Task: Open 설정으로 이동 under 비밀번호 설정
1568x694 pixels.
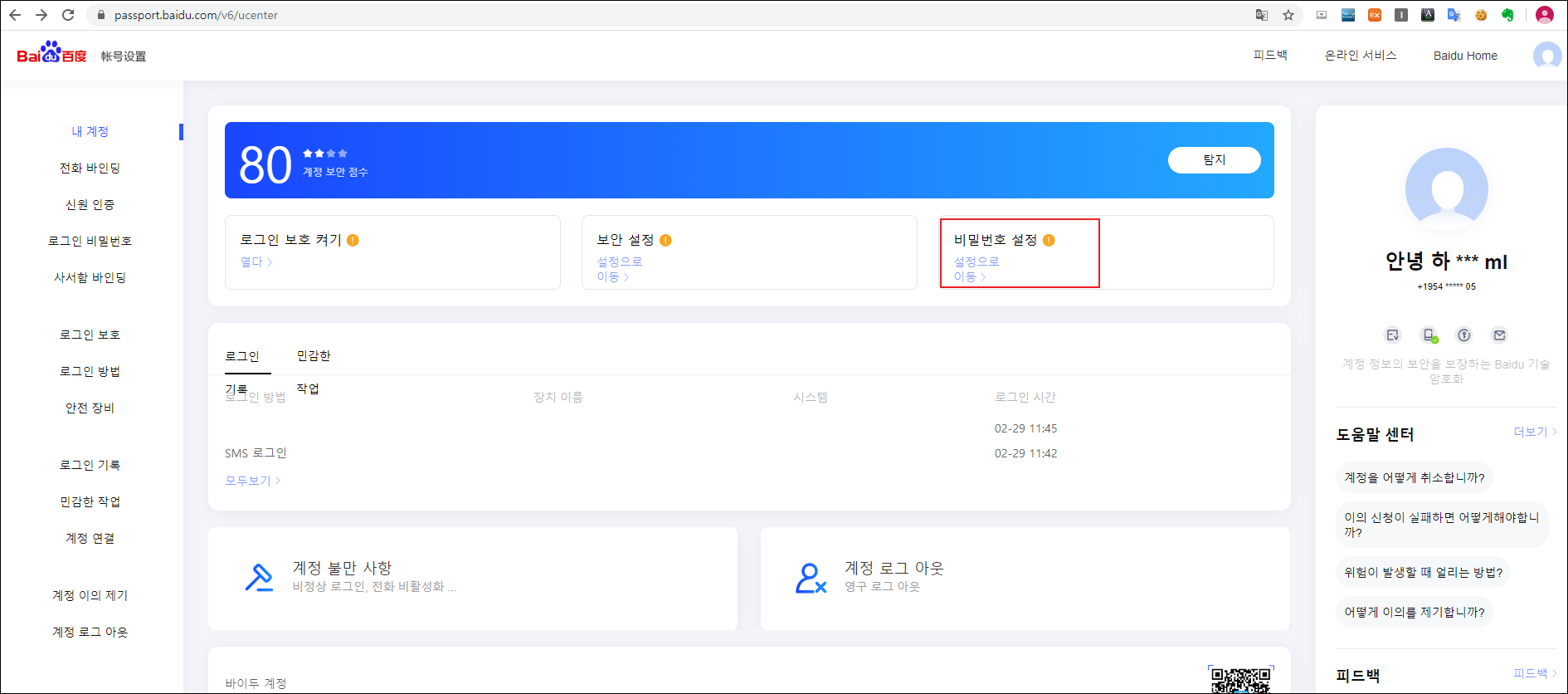Action: 976,269
